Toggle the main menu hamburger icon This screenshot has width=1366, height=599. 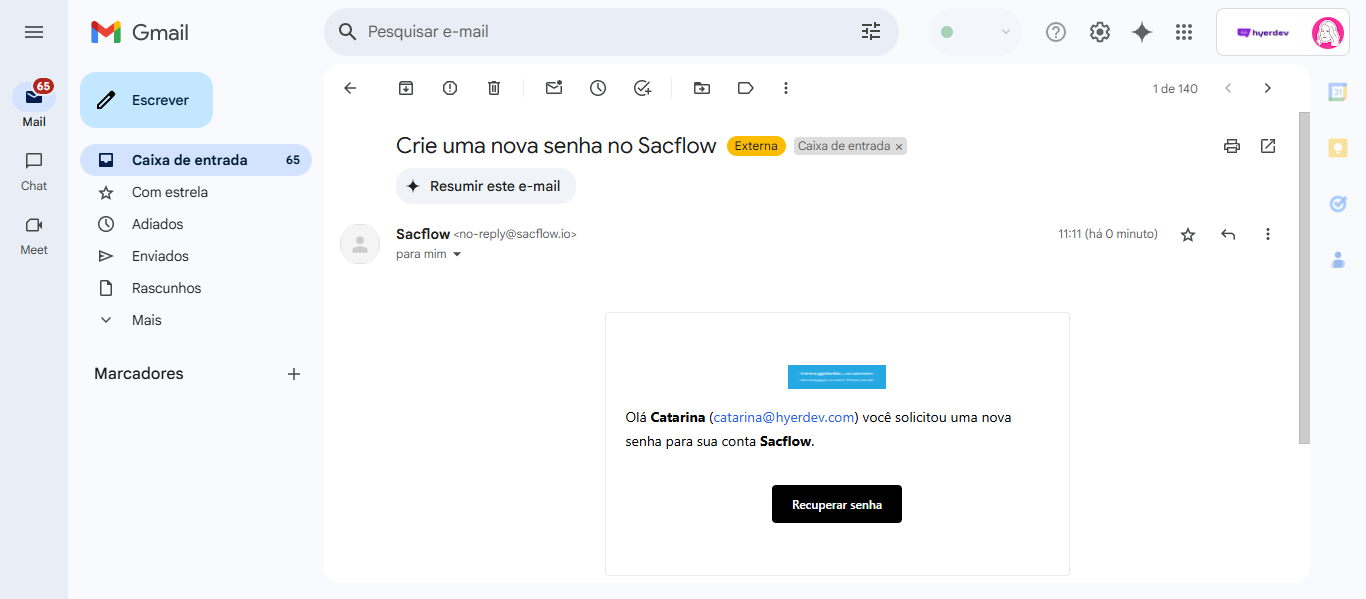[34, 32]
